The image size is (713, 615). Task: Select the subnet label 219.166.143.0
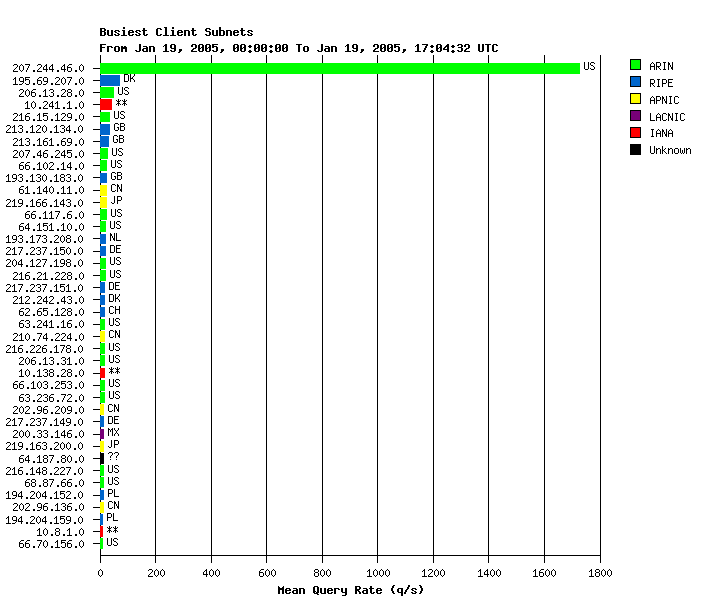point(45,202)
